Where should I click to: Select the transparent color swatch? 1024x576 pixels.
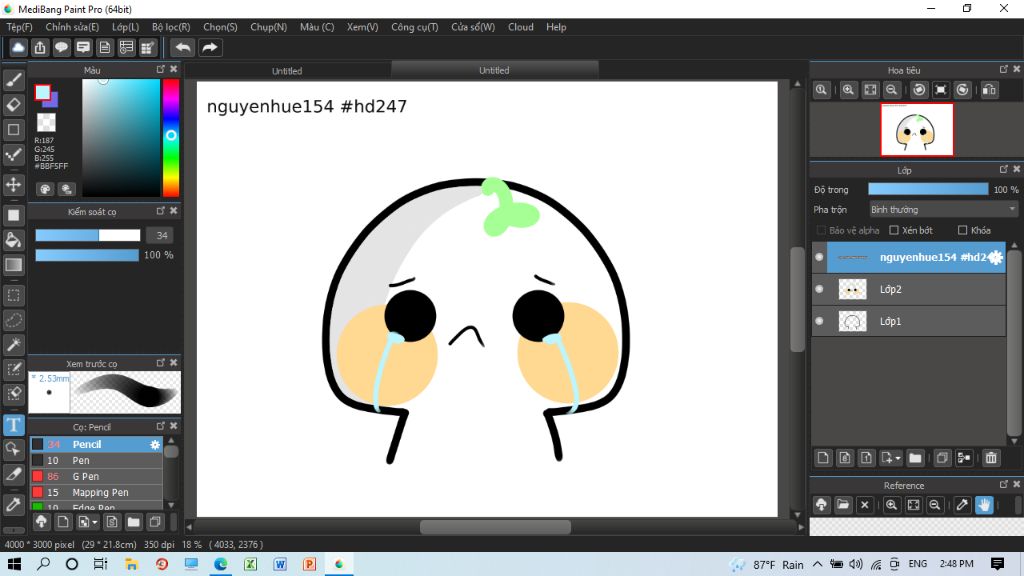click(x=46, y=123)
